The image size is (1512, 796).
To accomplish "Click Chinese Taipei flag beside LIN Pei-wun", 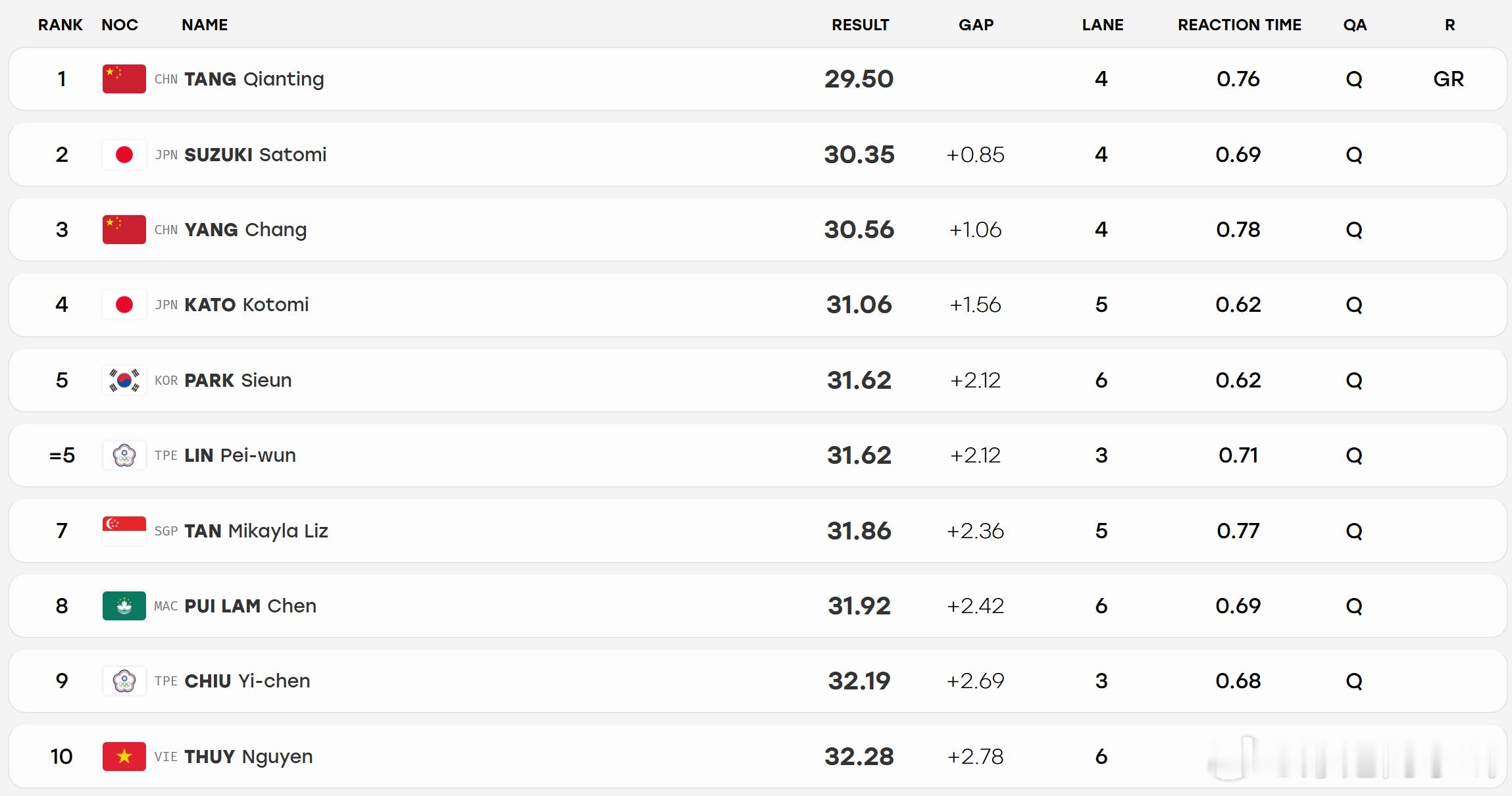I will pyautogui.click(x=124, y=455).
